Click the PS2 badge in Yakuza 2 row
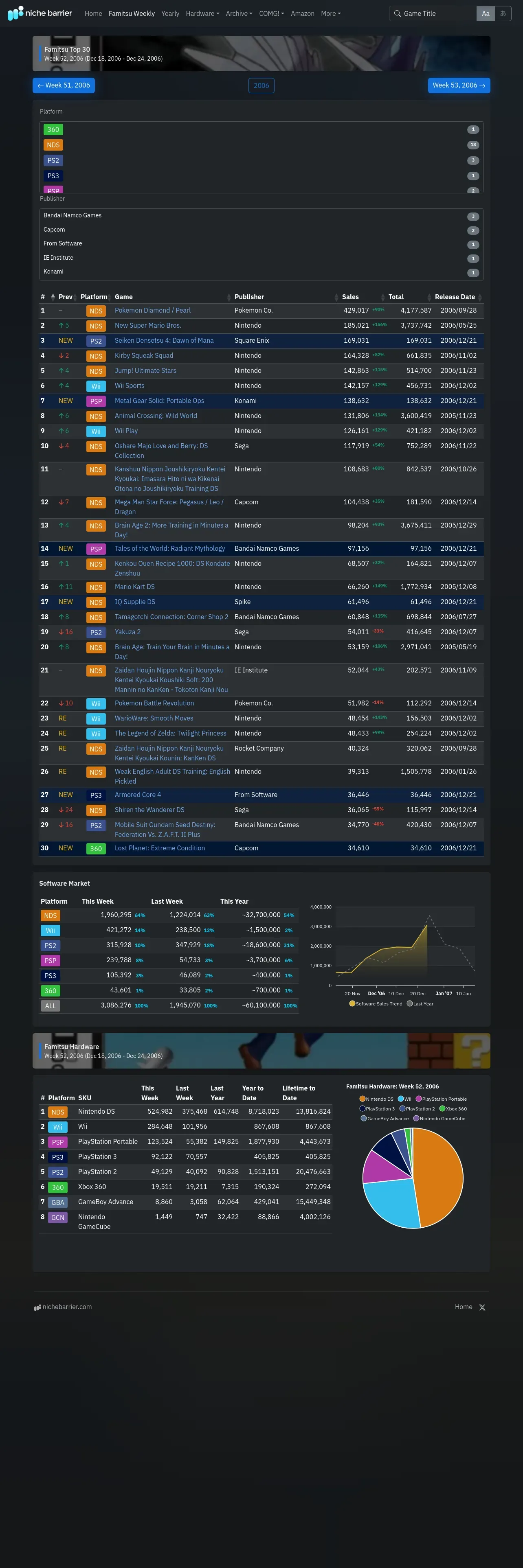Screen dimensions: 523x1568 (96, 633)
